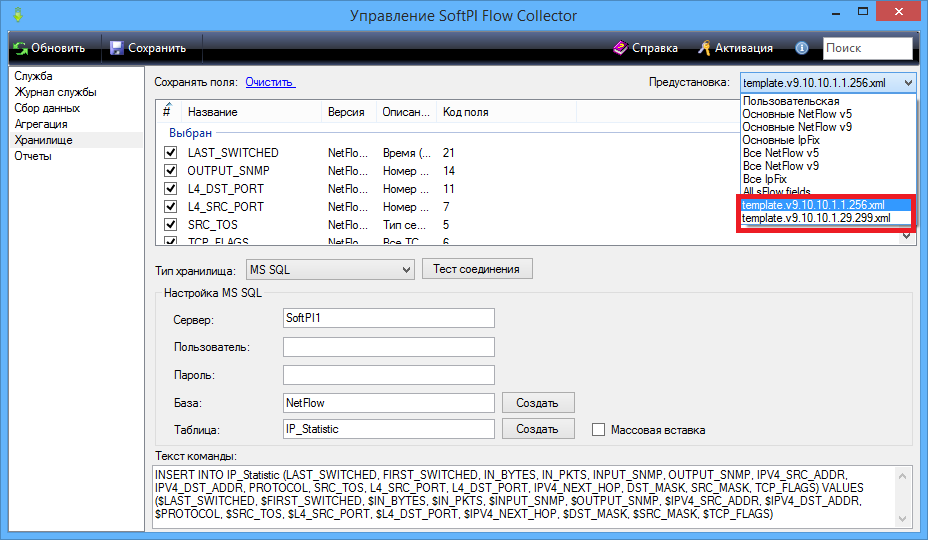Screen dimensions: 928x540
Task: Click the green Refresh arrows icon
Action: point(20,48)
